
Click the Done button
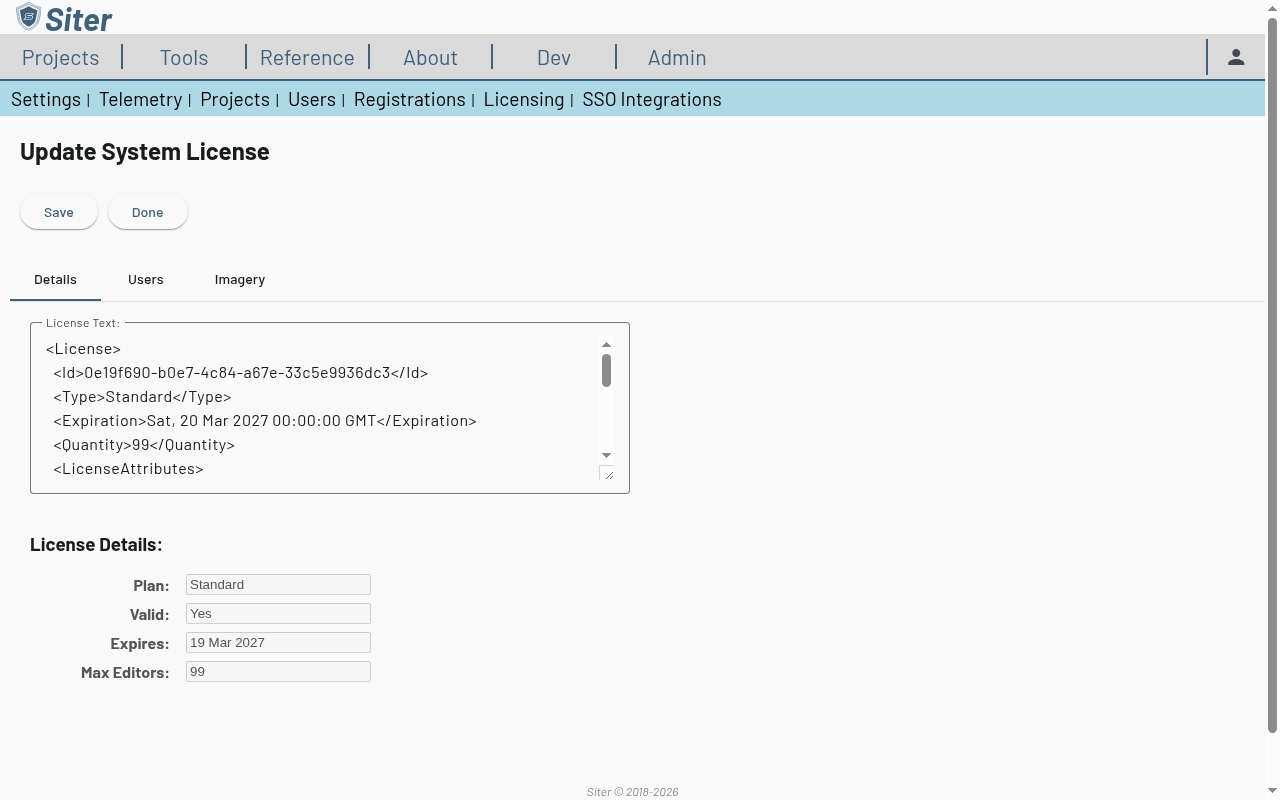click(x=148, y=212)
